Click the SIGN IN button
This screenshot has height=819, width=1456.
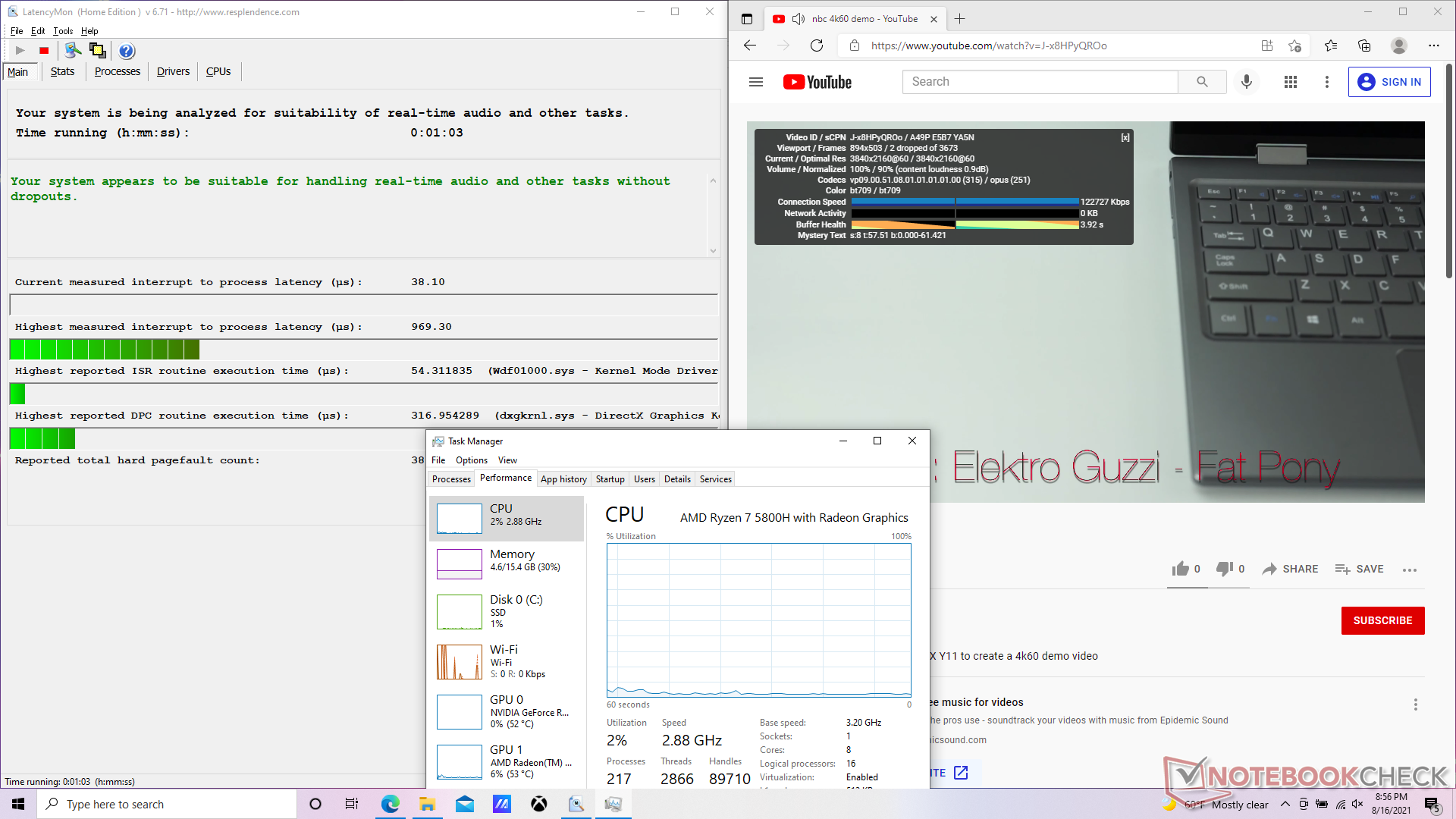[1389, 82]
